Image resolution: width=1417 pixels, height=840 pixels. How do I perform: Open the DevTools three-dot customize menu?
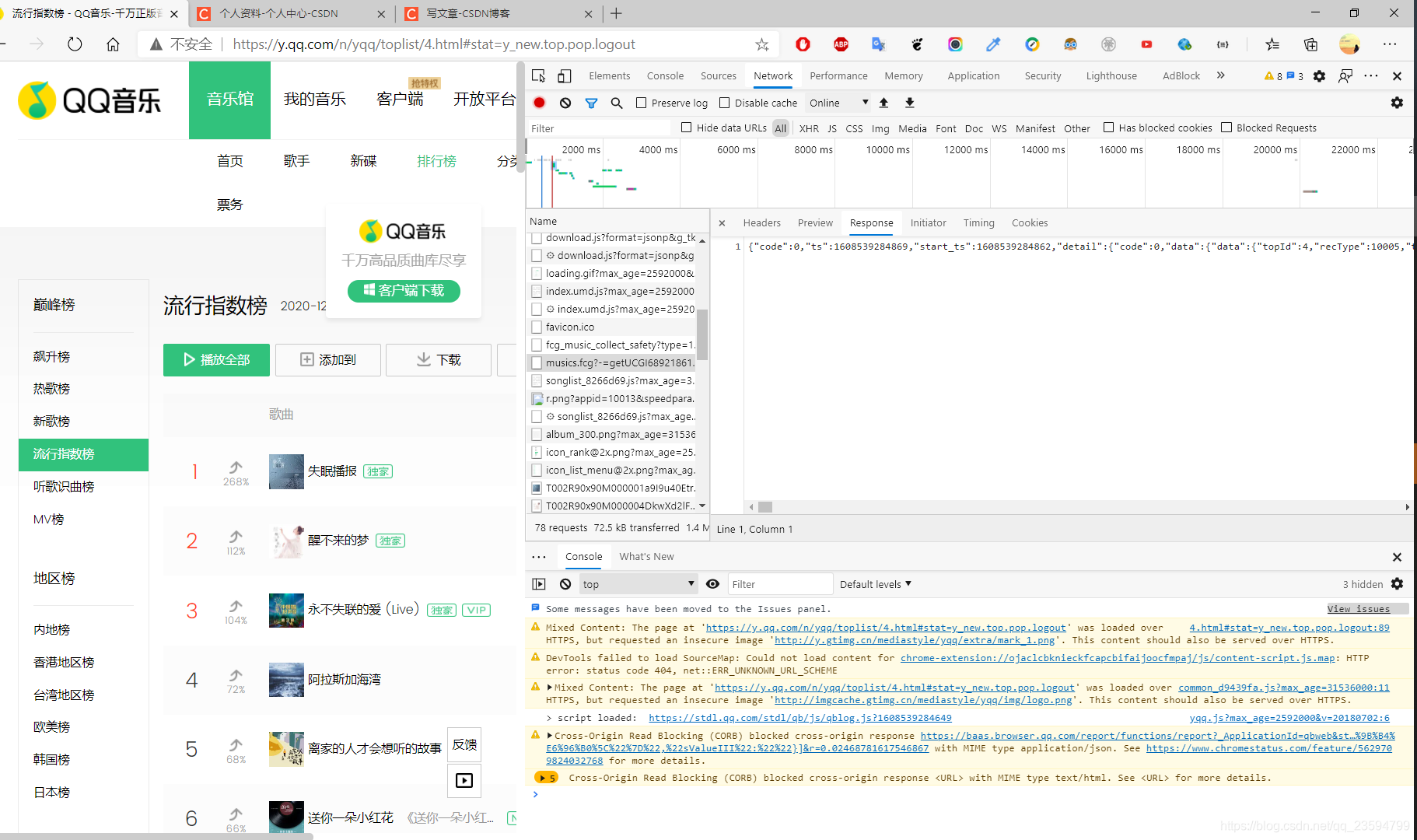tap(1371, 75)
